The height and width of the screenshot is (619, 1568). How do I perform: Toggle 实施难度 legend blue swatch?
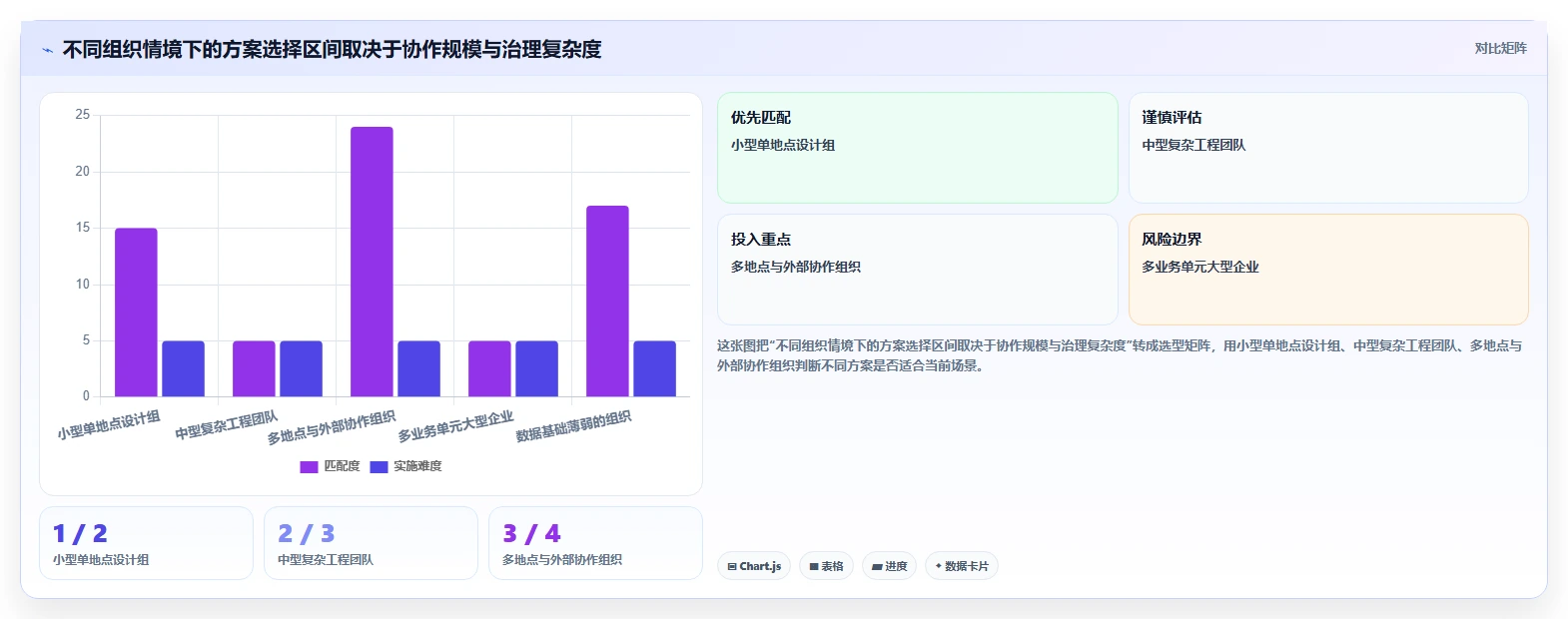(x=379, y=466)
